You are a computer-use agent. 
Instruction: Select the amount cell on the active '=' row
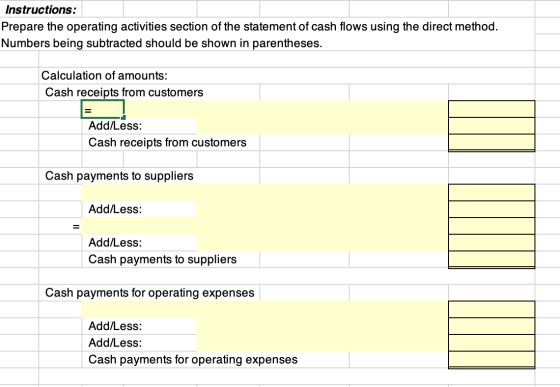click(x=491, y=109)
